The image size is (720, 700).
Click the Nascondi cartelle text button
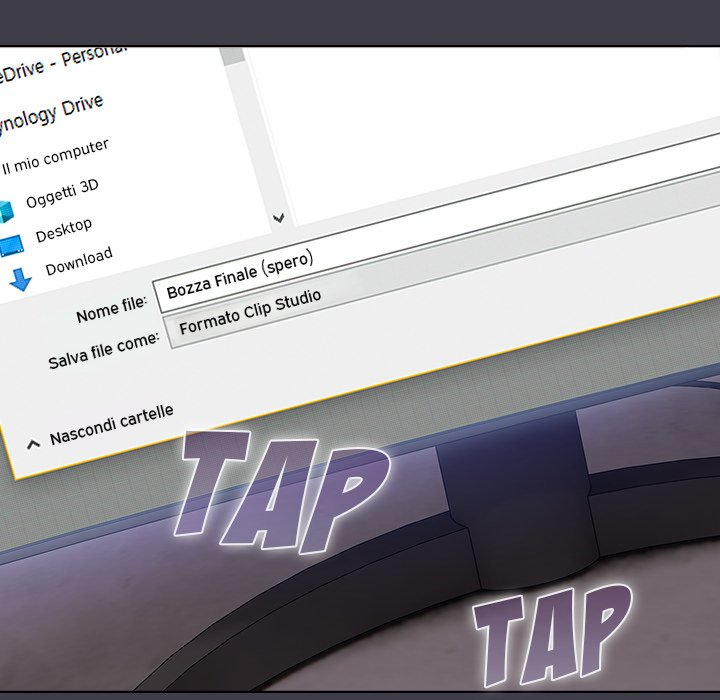pos(111,424)
